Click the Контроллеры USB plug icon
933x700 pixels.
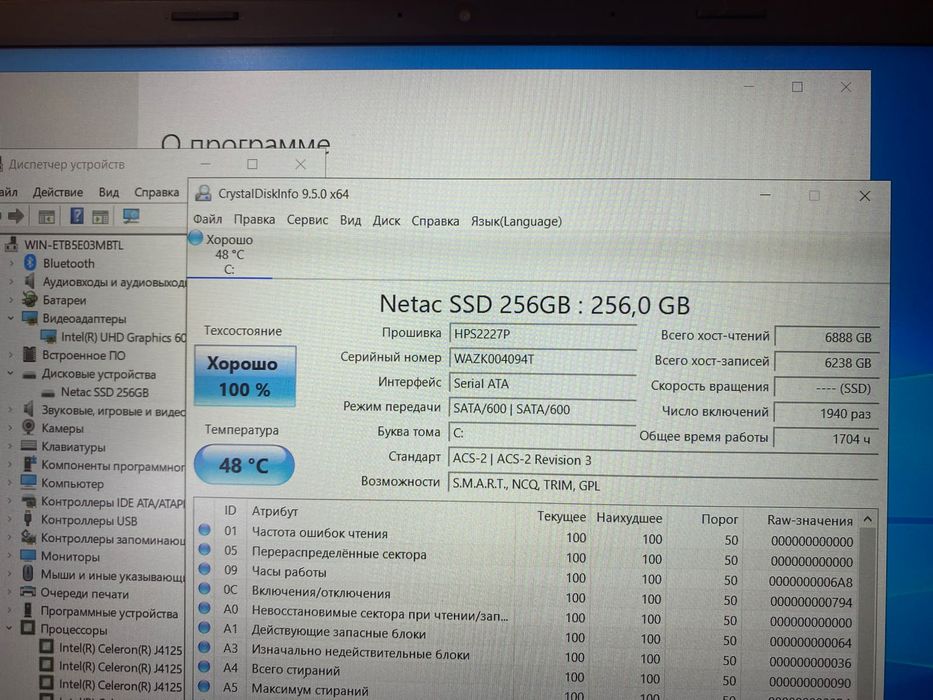(x=29, y=519)
